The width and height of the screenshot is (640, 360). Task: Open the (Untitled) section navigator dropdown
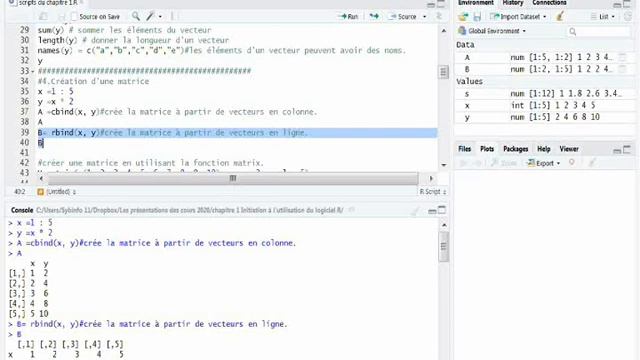(56, 191)
